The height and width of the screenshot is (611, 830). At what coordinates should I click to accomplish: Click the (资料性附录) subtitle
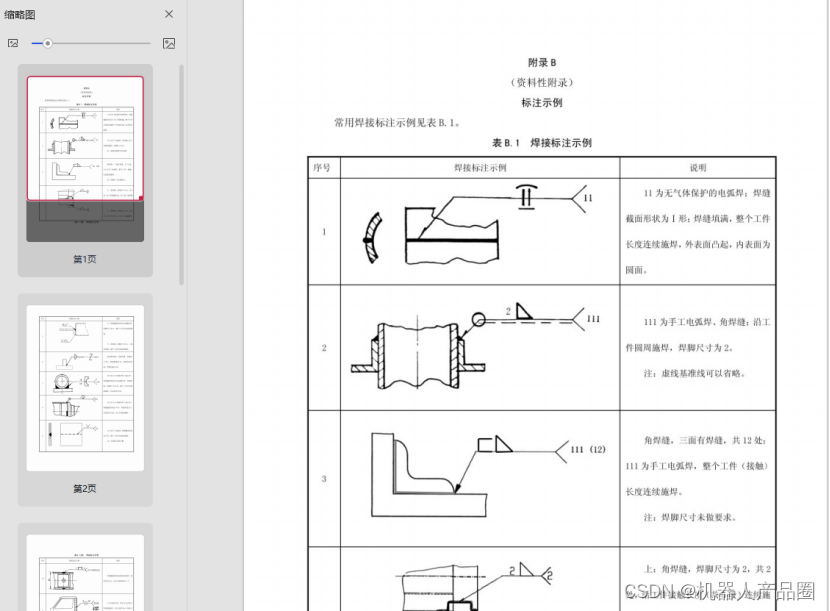542,83
